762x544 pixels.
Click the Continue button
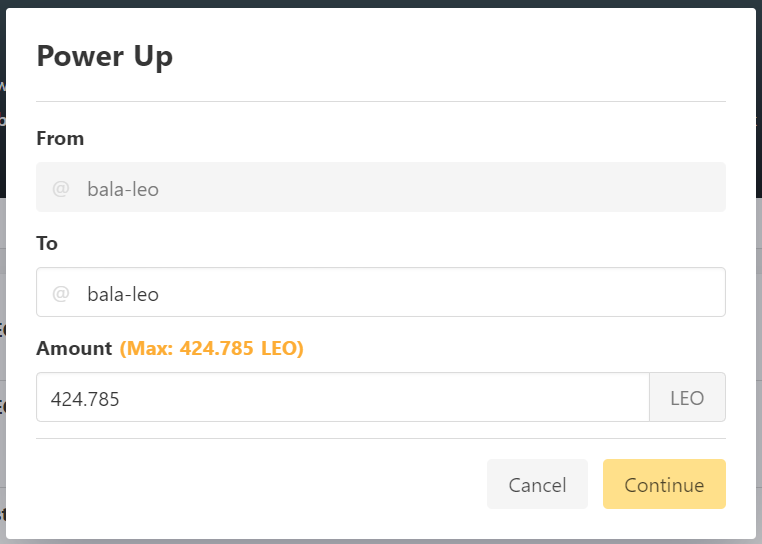(x=664, y=485)
